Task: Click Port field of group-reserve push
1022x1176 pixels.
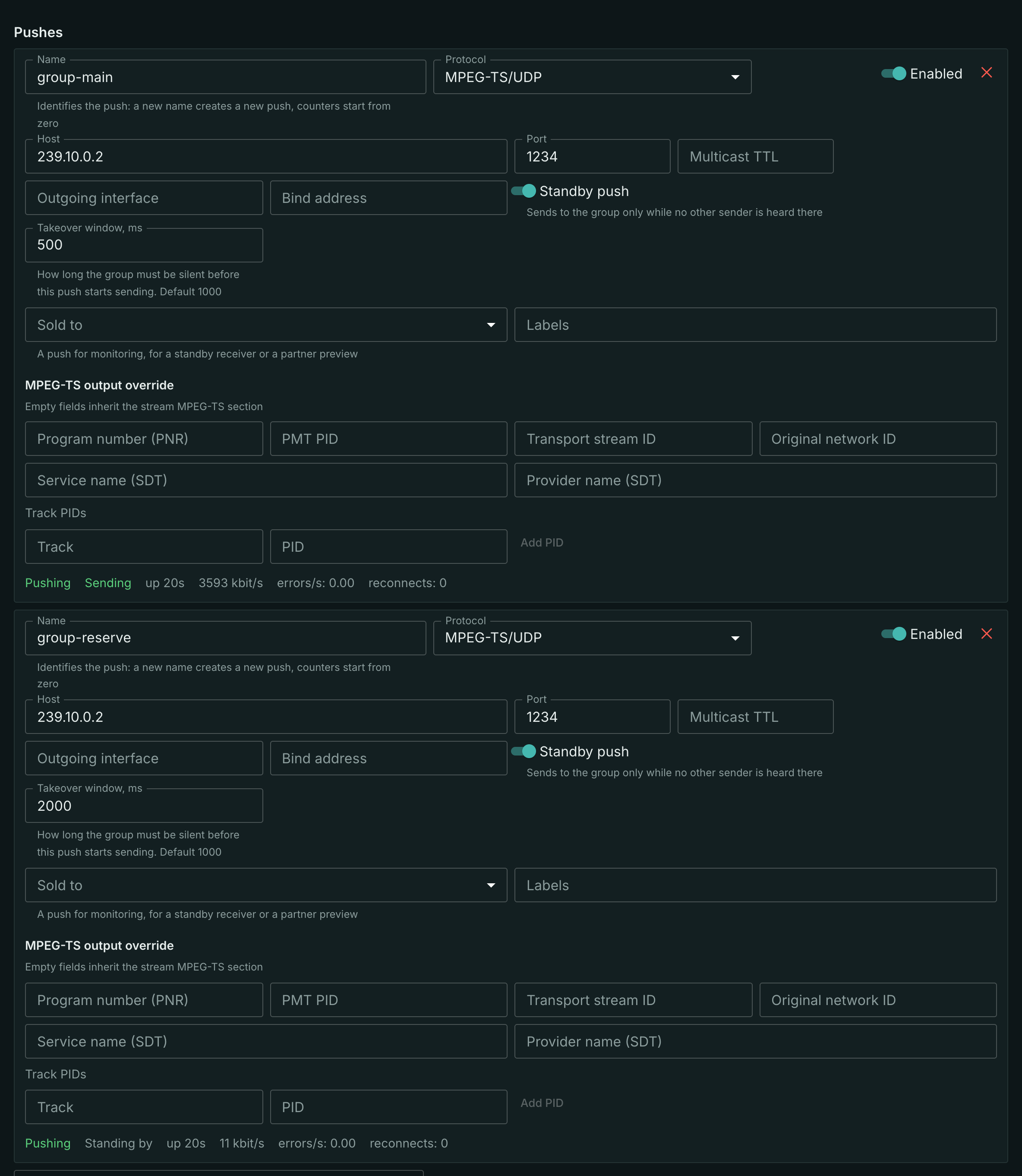Action: pos(592,717)
